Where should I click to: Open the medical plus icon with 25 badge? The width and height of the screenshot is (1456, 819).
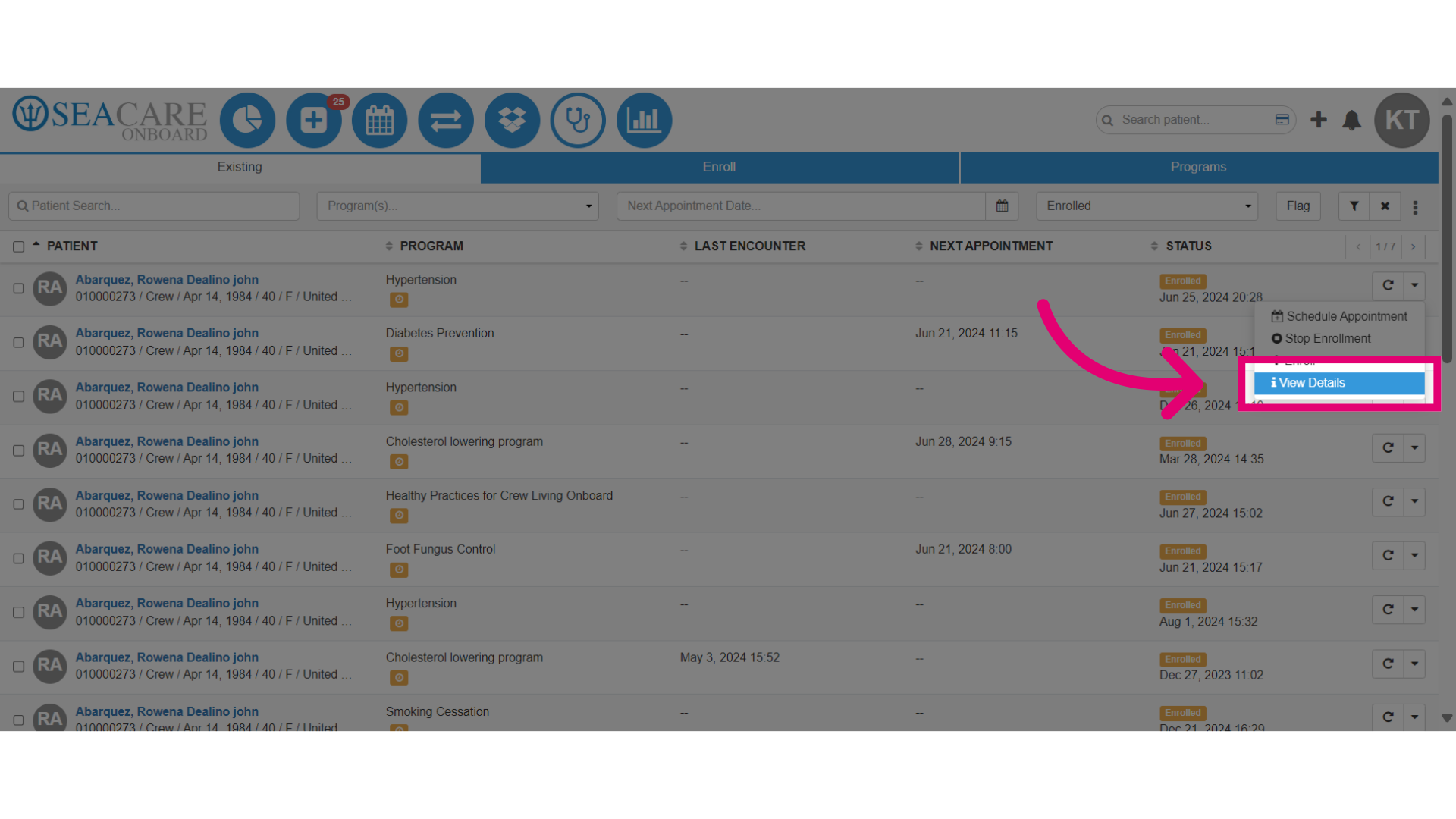pyautogui.click(x=314, y=120)
